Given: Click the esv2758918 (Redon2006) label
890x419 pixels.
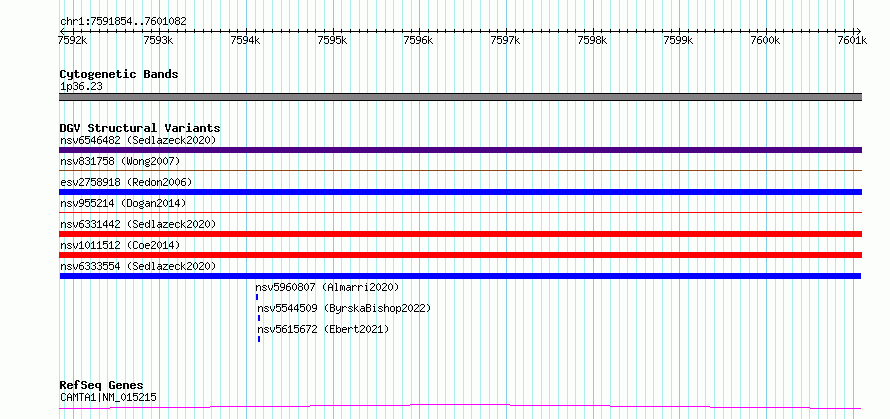Looking at the screenshot, I should click(x=126, y=182).
